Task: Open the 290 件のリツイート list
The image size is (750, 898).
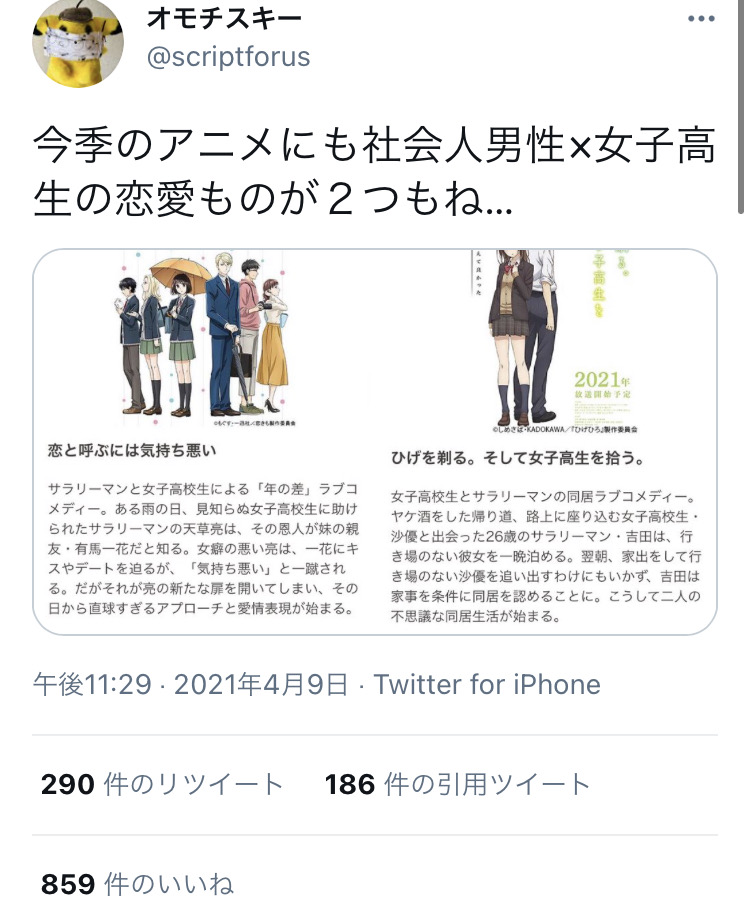Action: (162, 784)
